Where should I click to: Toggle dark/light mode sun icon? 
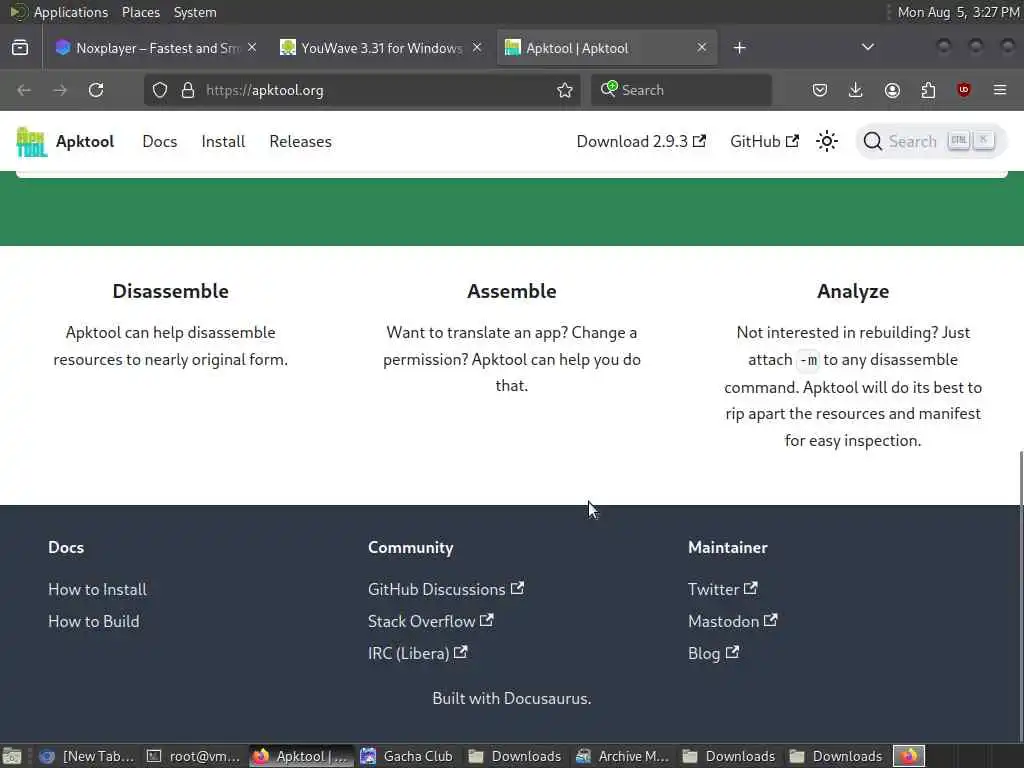point(827,141)
